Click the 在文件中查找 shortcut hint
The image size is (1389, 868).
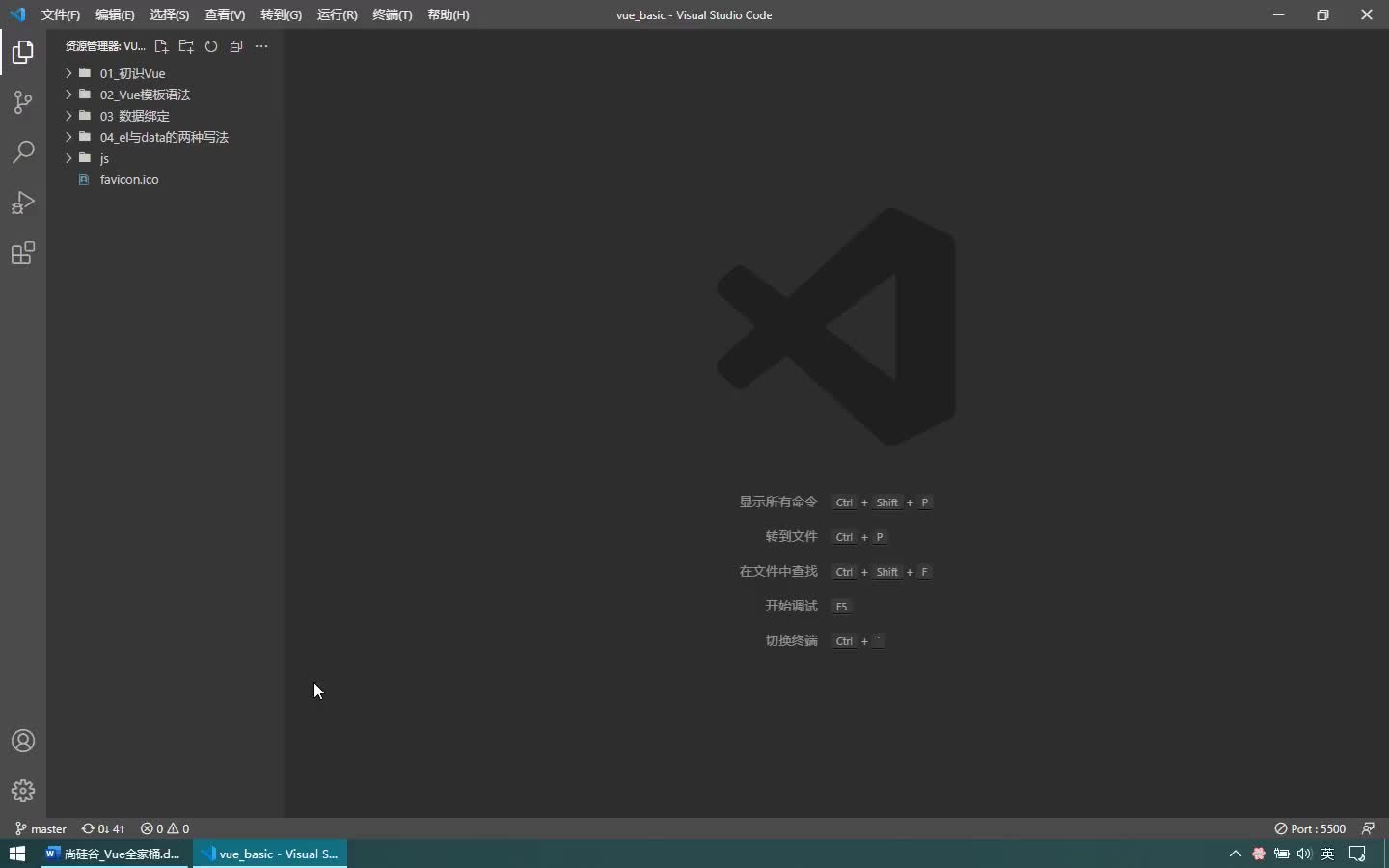tap(778, 571)
